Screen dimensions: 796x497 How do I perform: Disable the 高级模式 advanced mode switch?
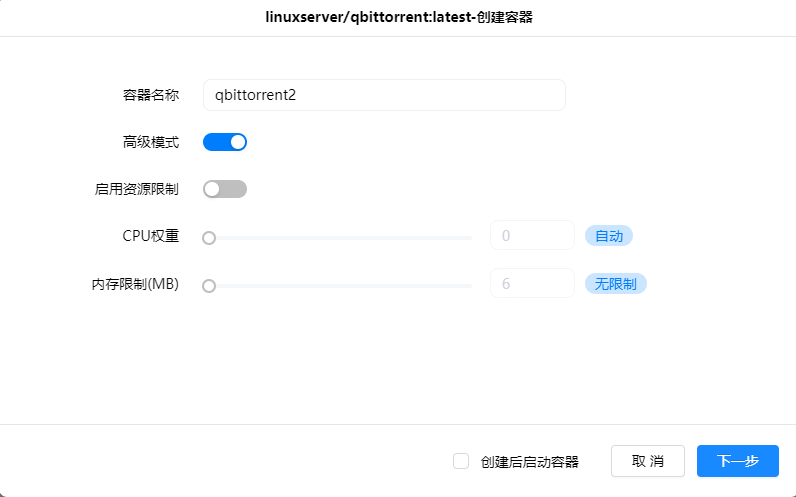tap(225, 142)
